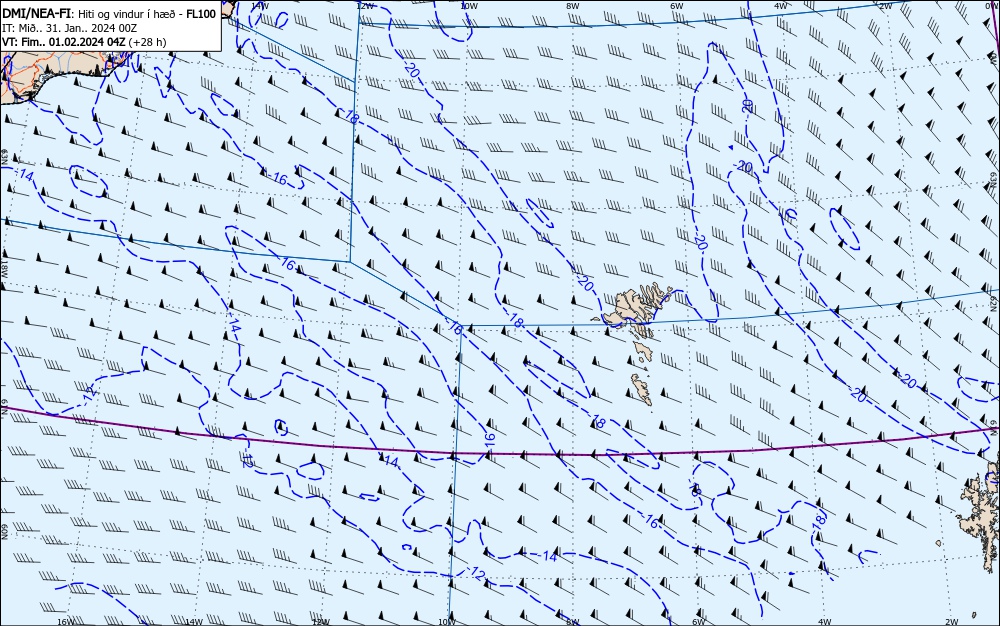Click the '2W' longitude label on top edge

[x=885, y=6]
